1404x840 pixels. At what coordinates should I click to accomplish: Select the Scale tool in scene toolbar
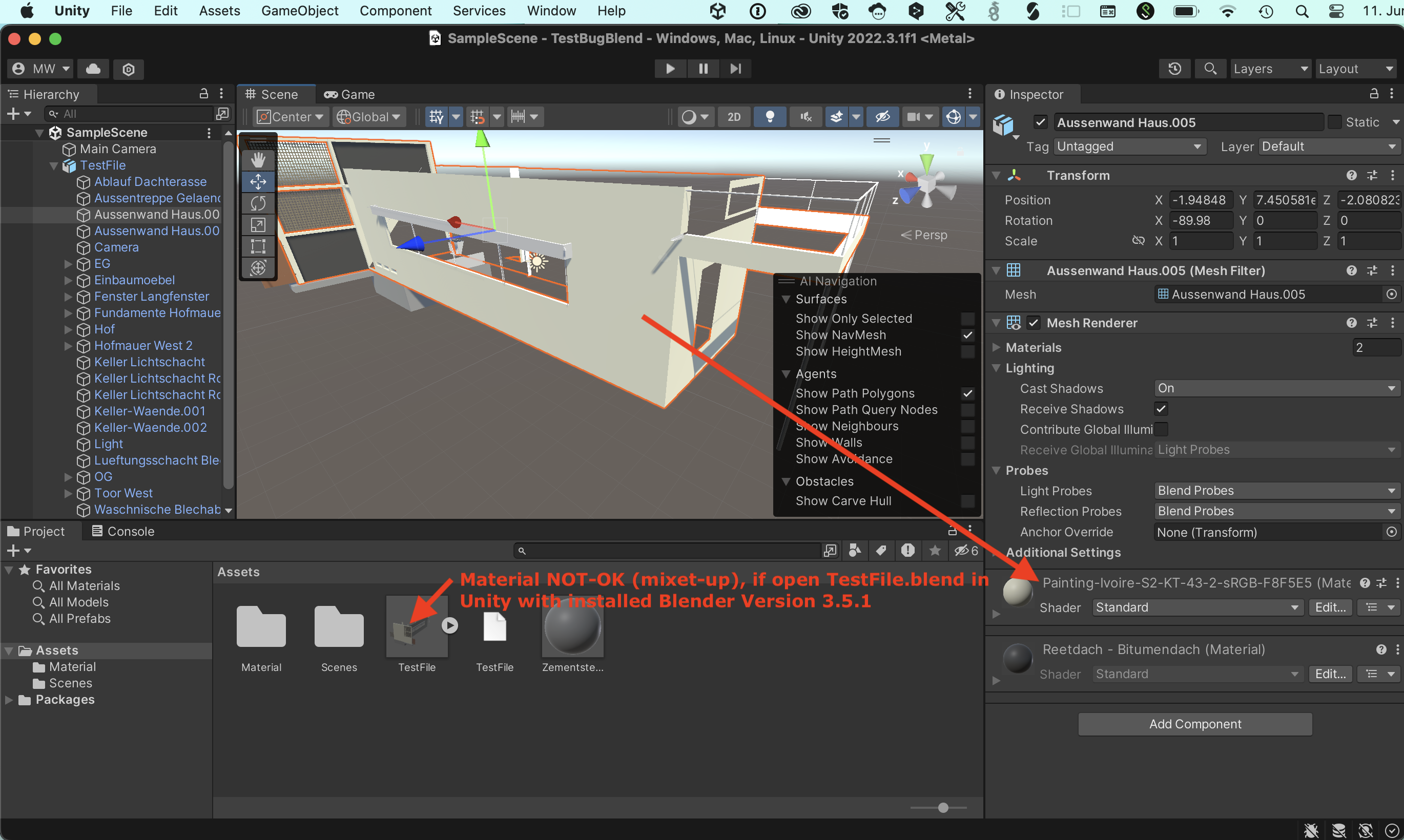pos(258,225)
